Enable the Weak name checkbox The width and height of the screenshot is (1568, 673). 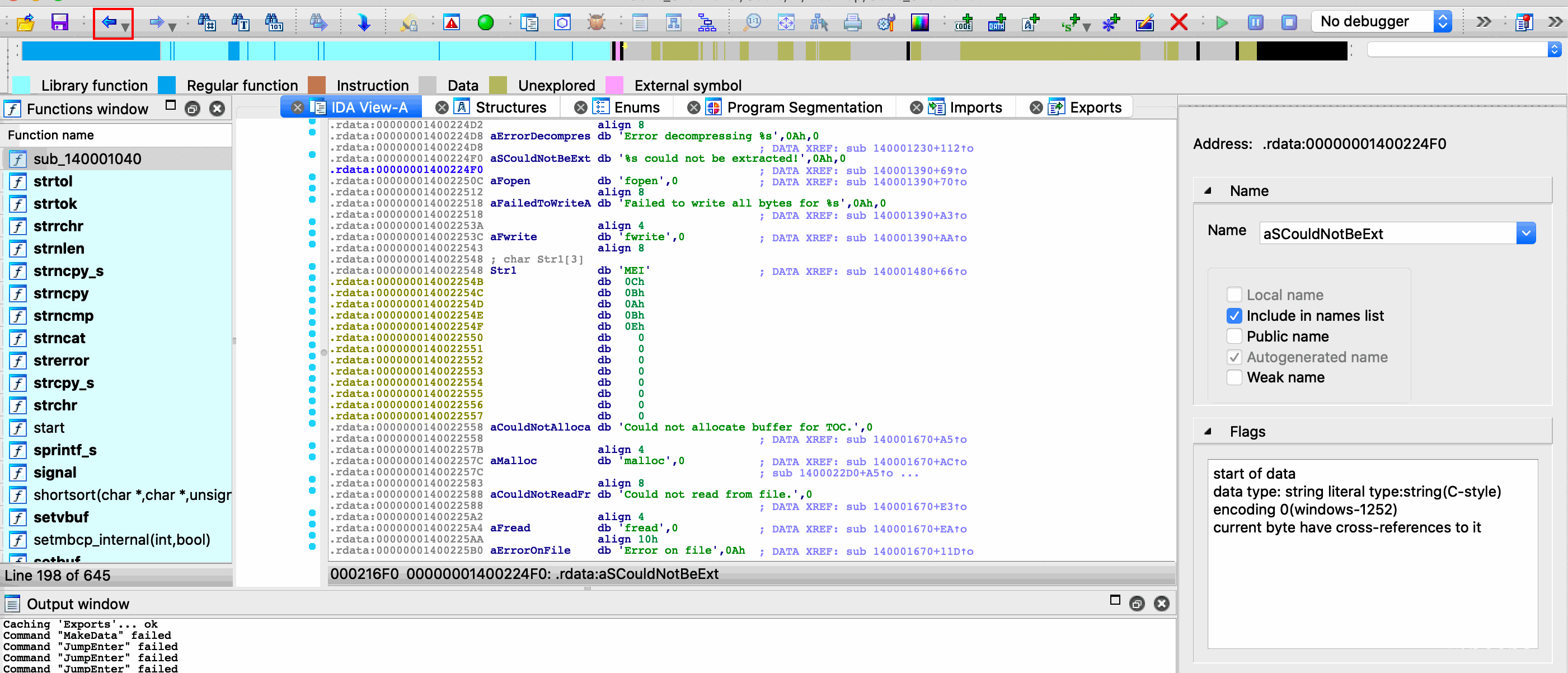(1234, 377)
